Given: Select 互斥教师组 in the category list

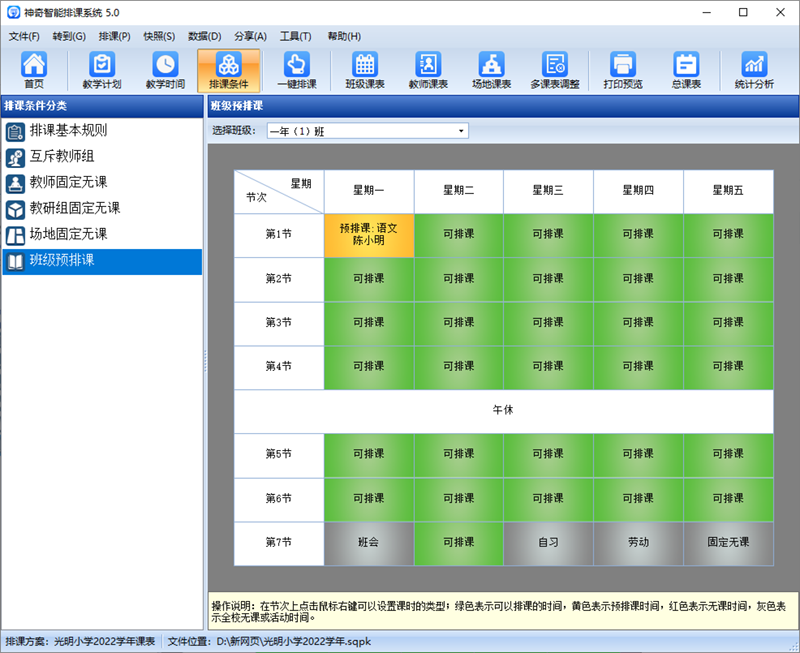Looking at the screenshot, I should [102, 157].
